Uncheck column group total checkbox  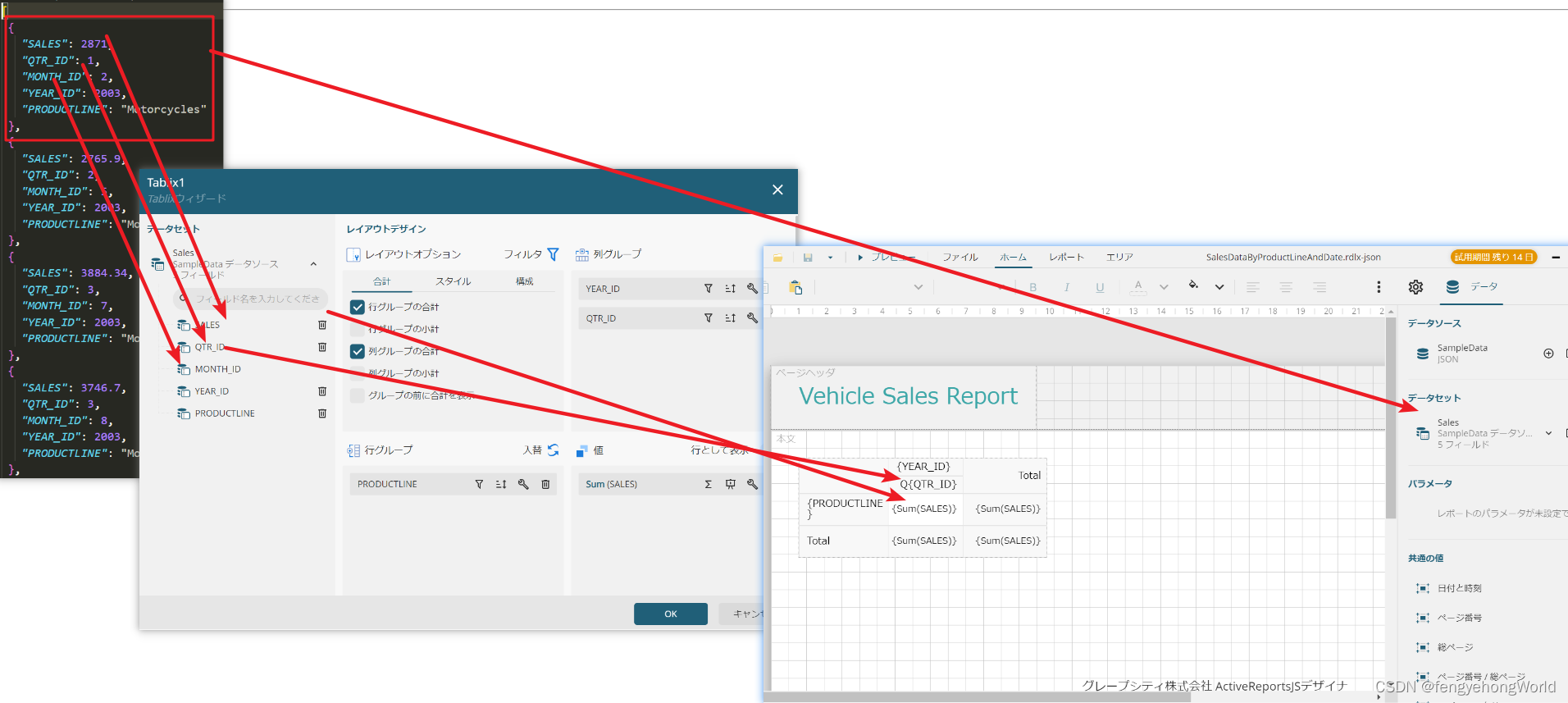click(x=358, y=351)
